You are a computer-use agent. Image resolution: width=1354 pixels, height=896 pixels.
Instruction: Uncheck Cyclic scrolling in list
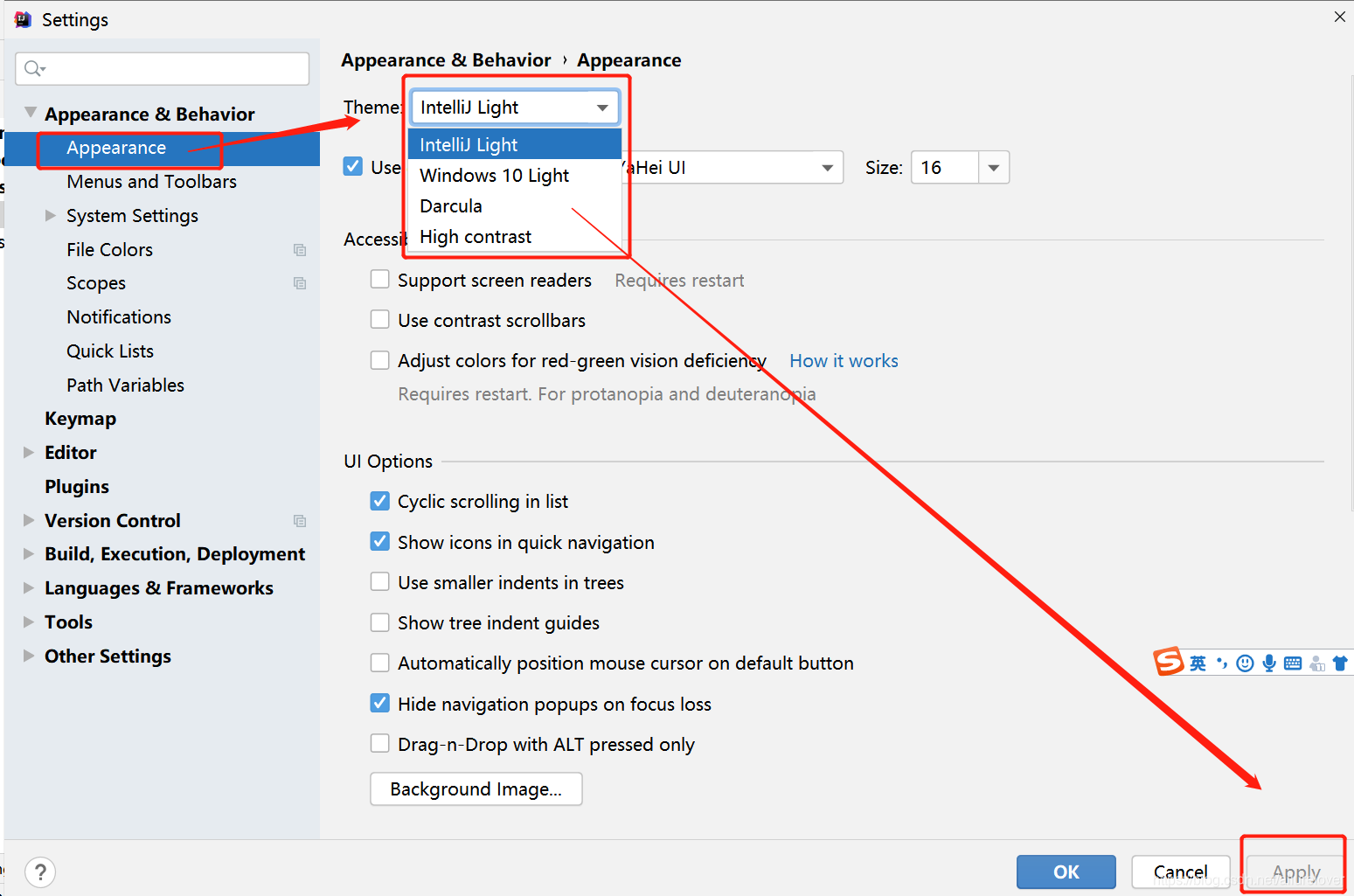pyautogui.click(x=380, y=501)
